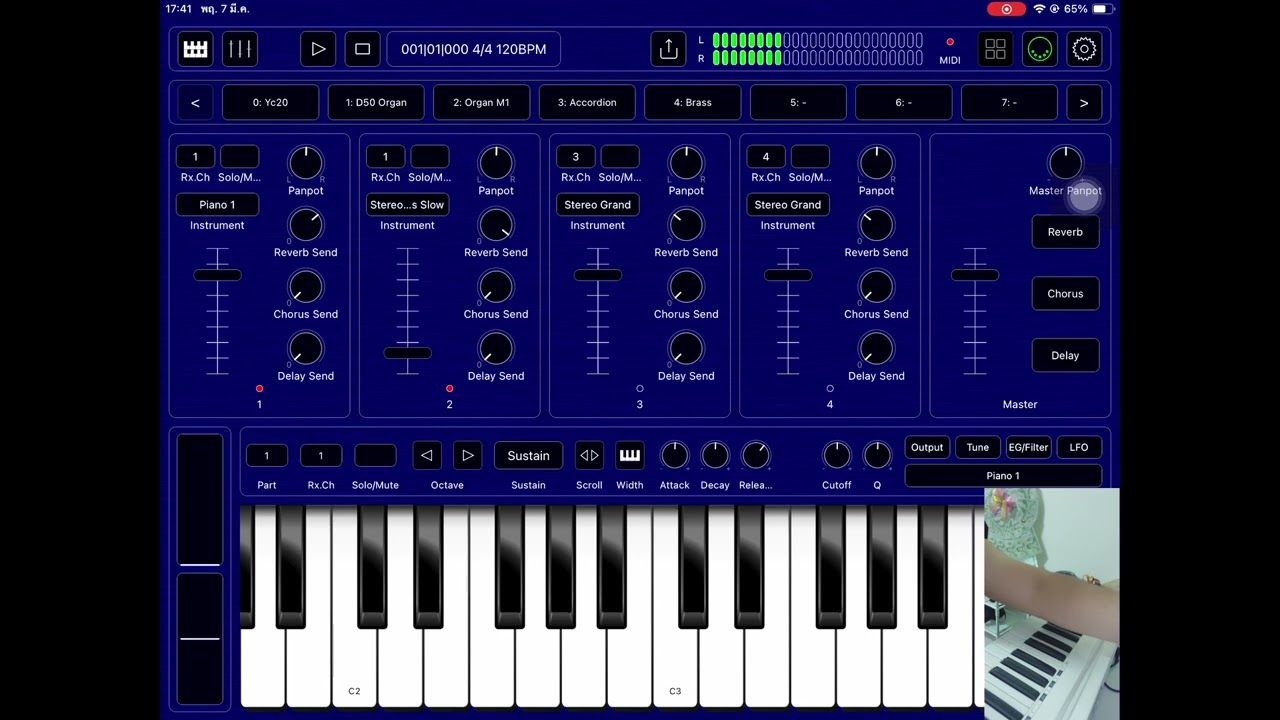Click part 1 Panpot knob
1280x720 pixels.
pos(305,163)
